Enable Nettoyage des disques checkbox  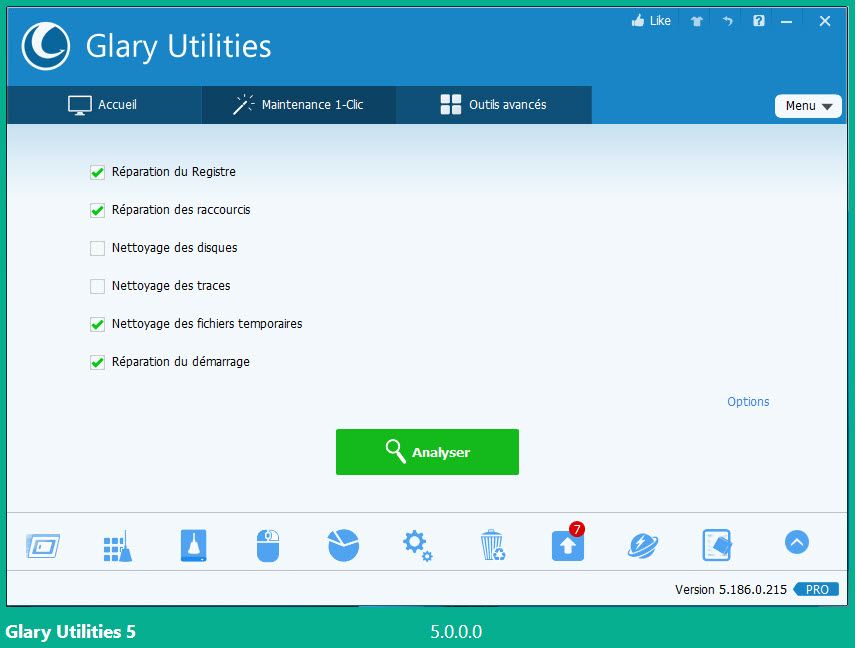coord(98,249)
